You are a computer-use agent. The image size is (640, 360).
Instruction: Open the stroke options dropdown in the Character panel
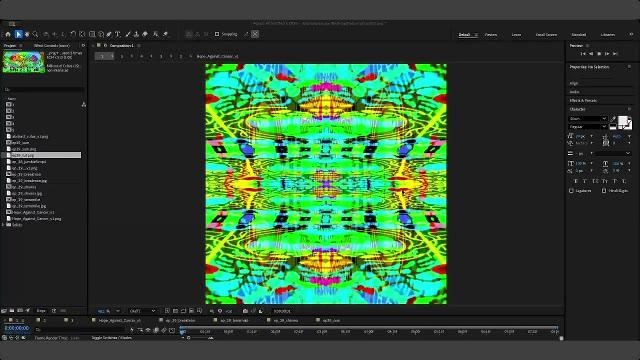point(613,153)
